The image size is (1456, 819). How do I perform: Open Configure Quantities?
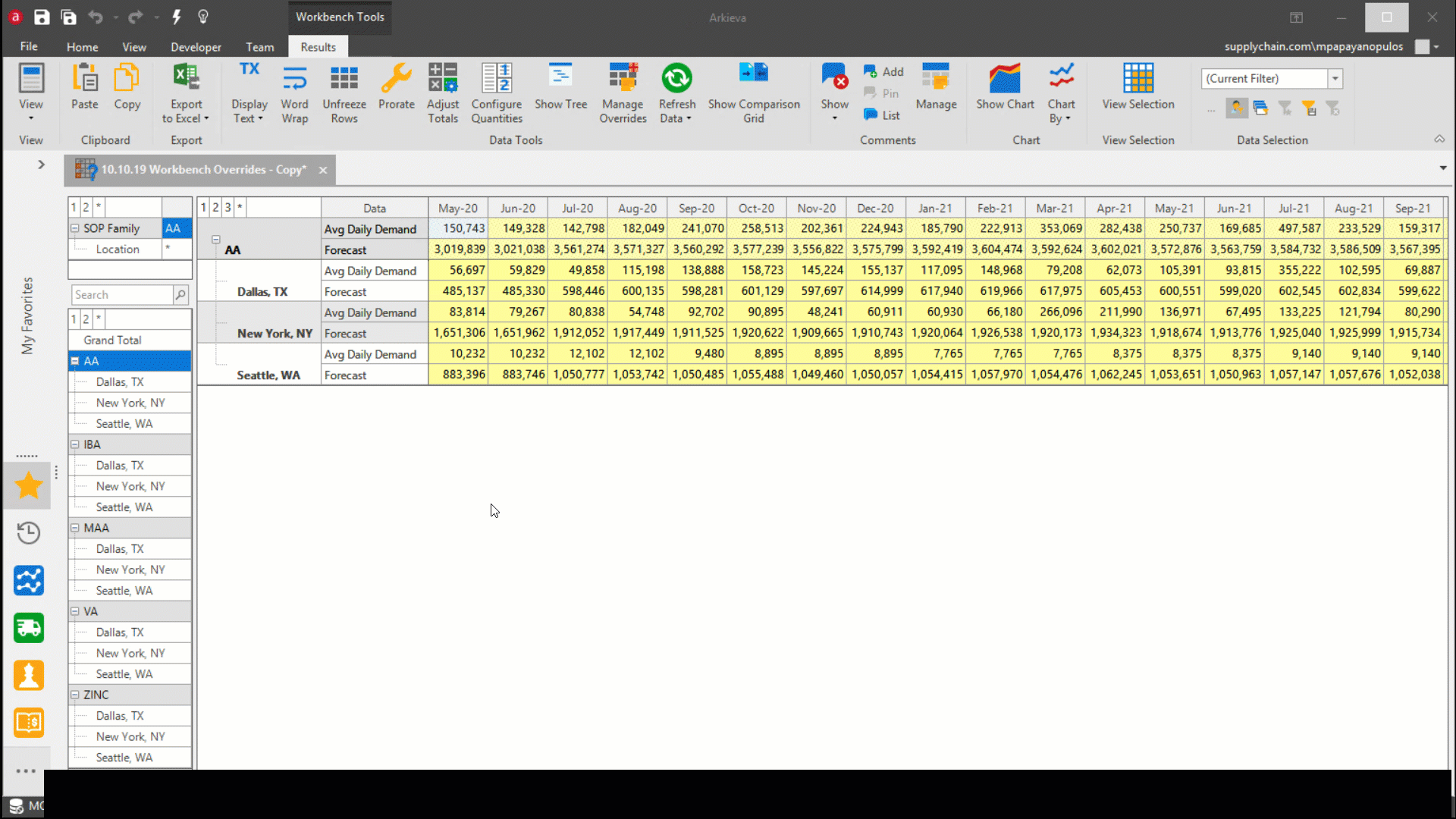(x=497, y=93)
